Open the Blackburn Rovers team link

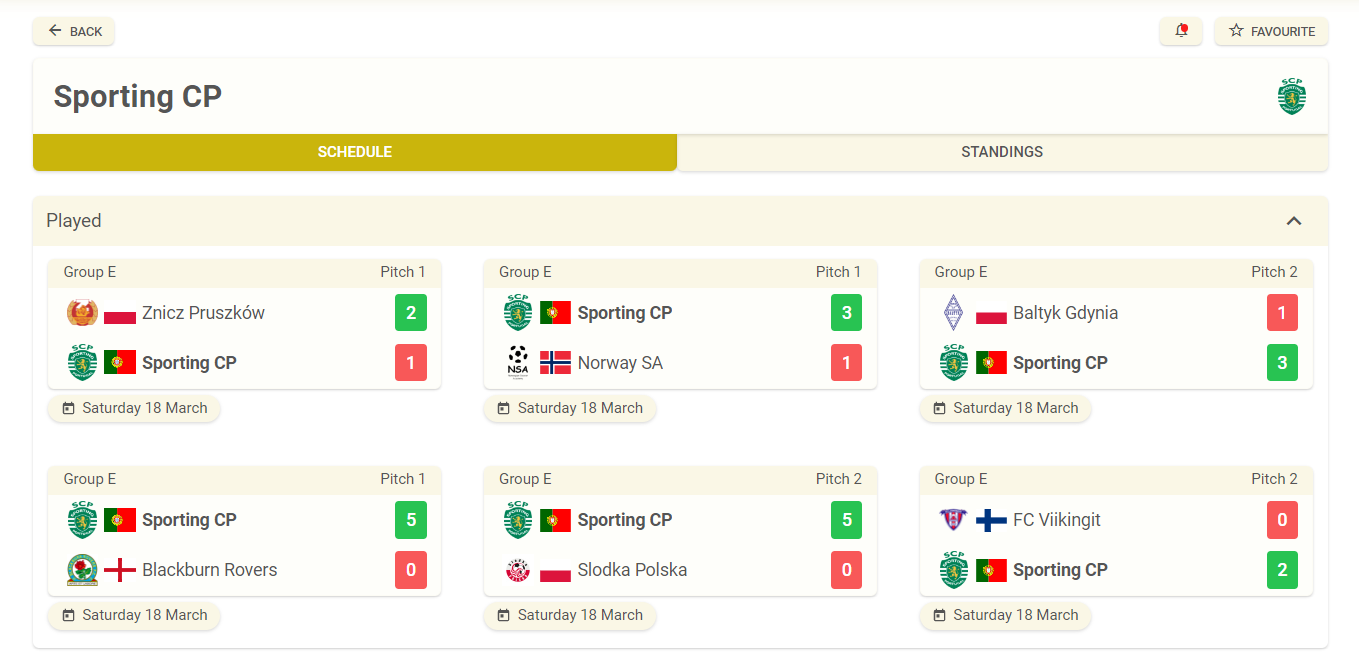click(x=209, y=570)
